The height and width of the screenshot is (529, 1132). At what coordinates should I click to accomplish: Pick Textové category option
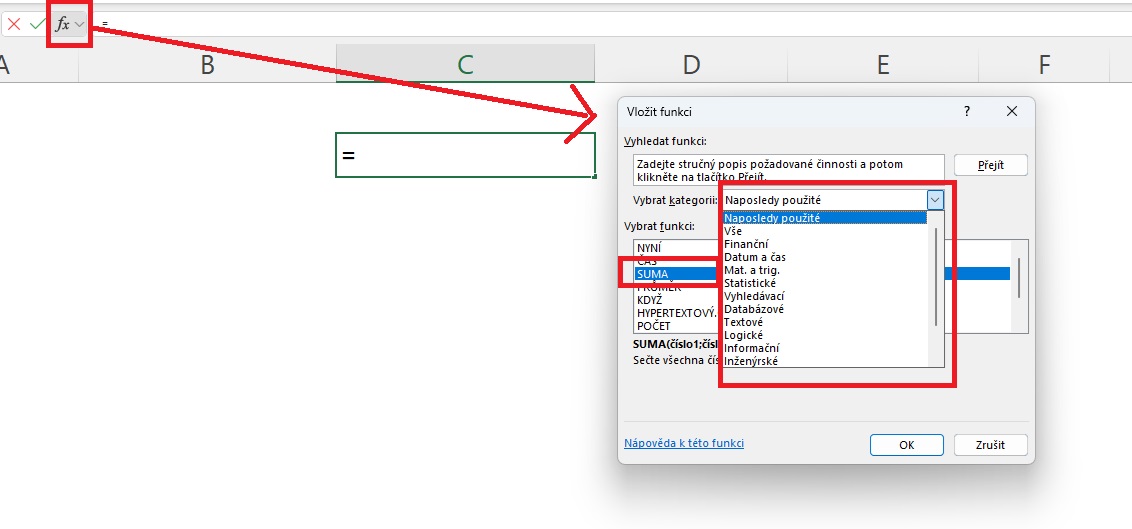tap(744, 322)
